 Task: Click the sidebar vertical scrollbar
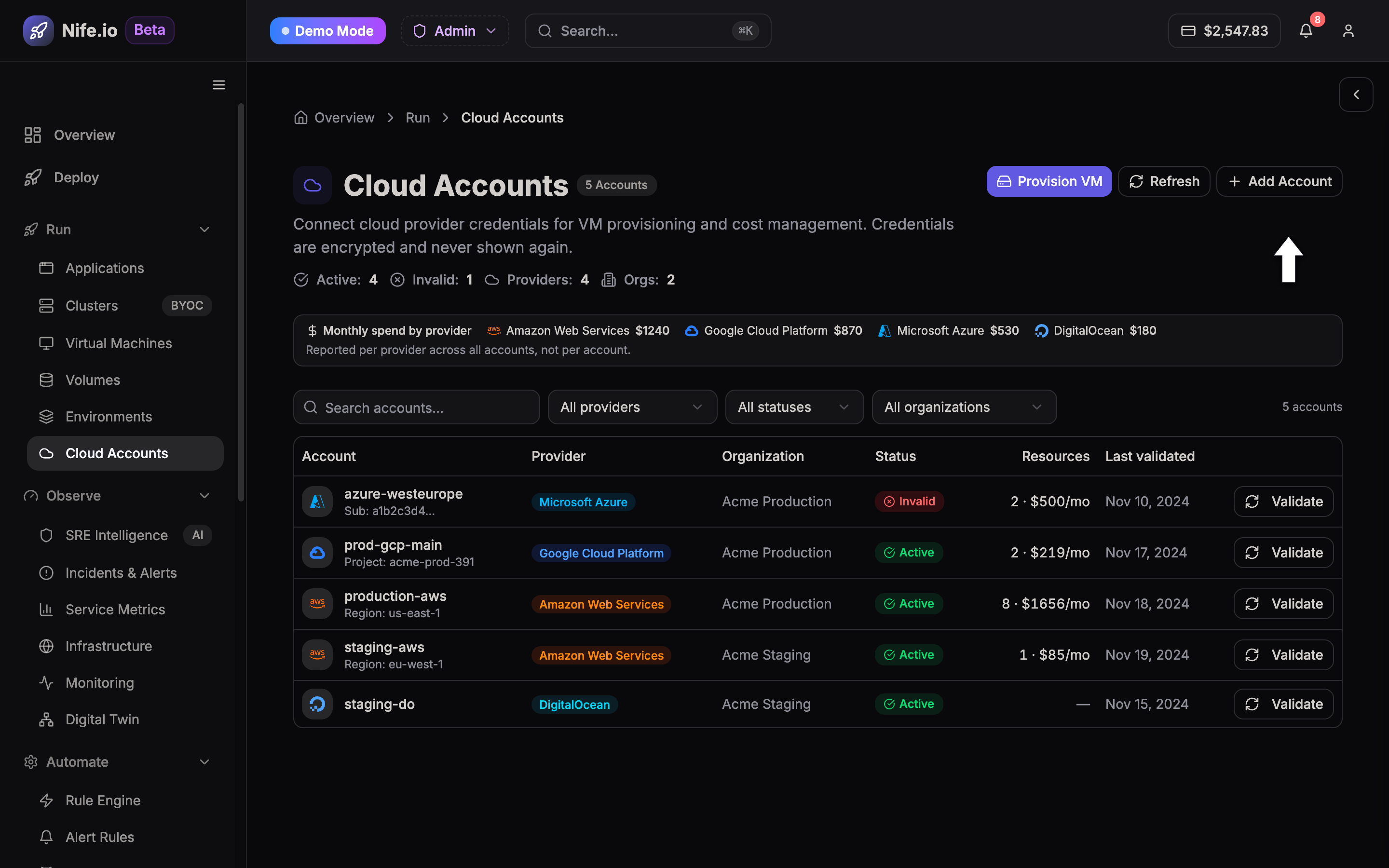[241, 302]
